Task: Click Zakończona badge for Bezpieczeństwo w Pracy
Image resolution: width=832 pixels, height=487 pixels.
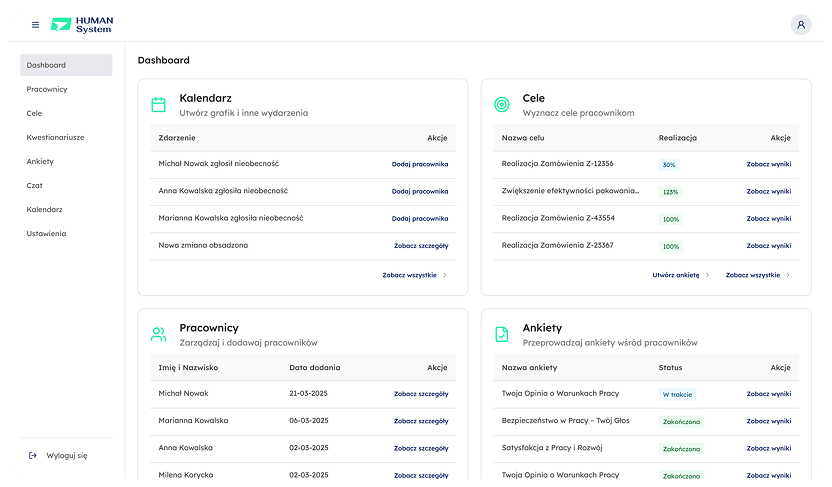Action: point(681,421)
